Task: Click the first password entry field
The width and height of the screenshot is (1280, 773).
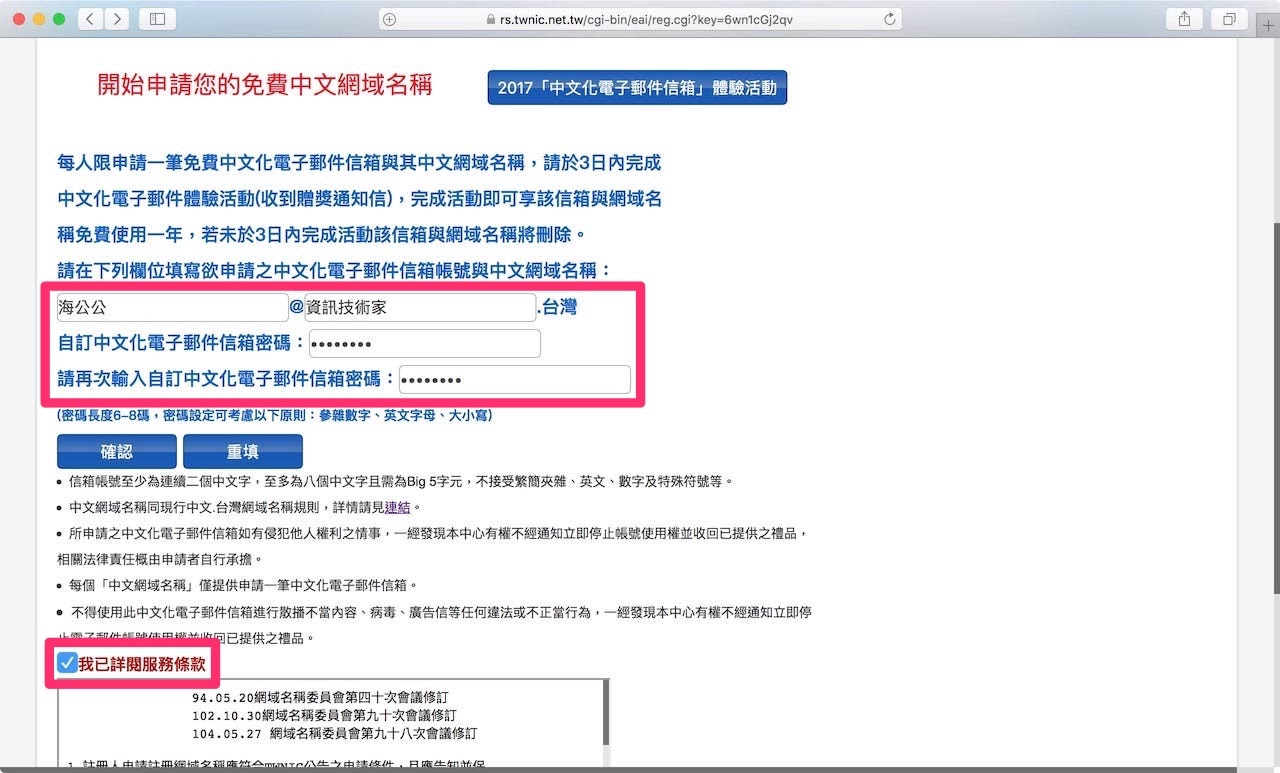Action: coord(424,343)
